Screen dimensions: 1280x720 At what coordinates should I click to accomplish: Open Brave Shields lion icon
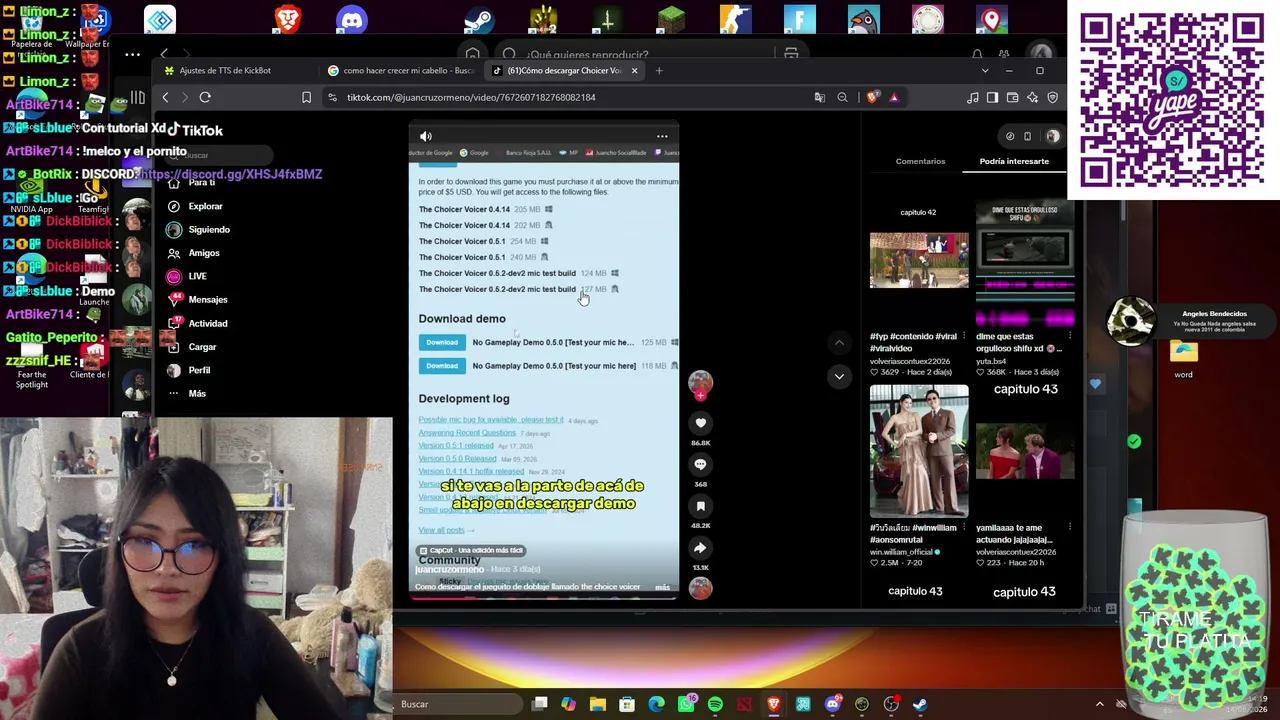click(873, 97)
